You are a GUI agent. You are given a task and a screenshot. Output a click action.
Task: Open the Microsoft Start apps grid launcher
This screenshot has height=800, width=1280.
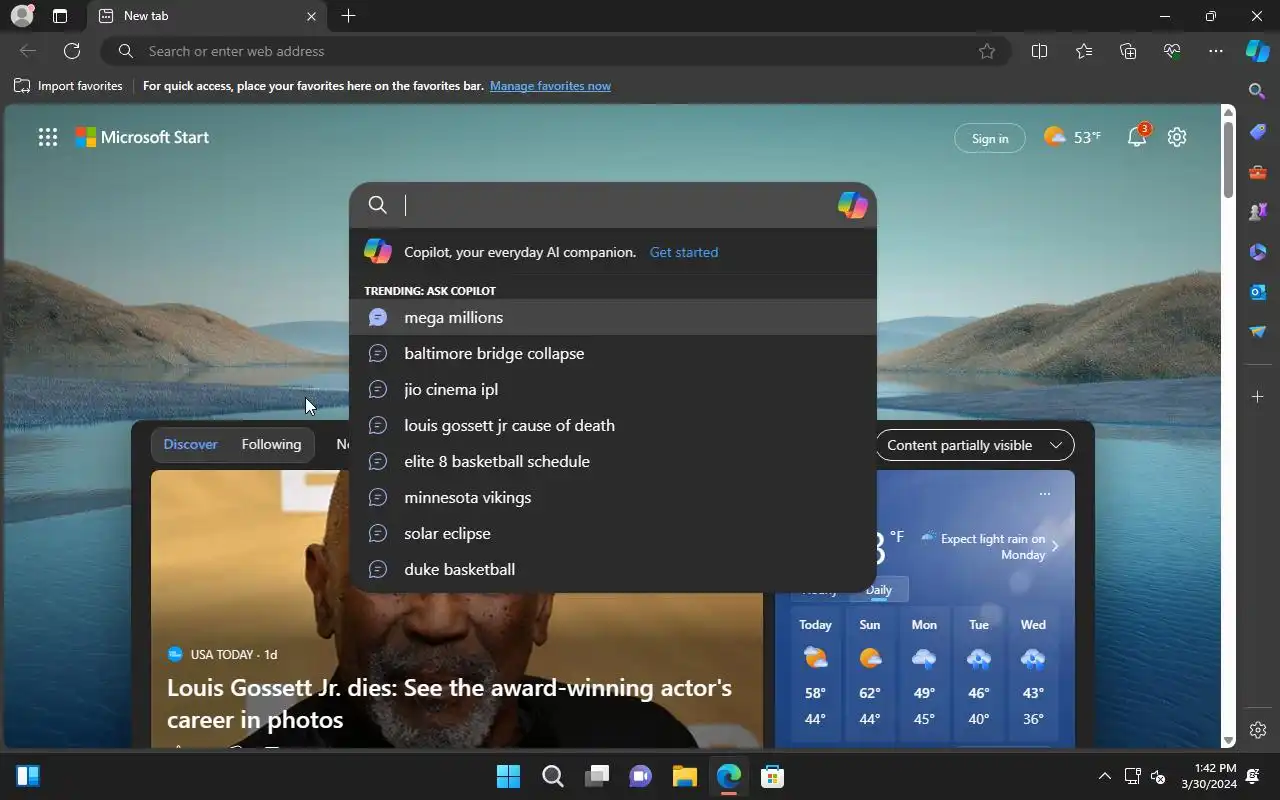pos(48,138)
